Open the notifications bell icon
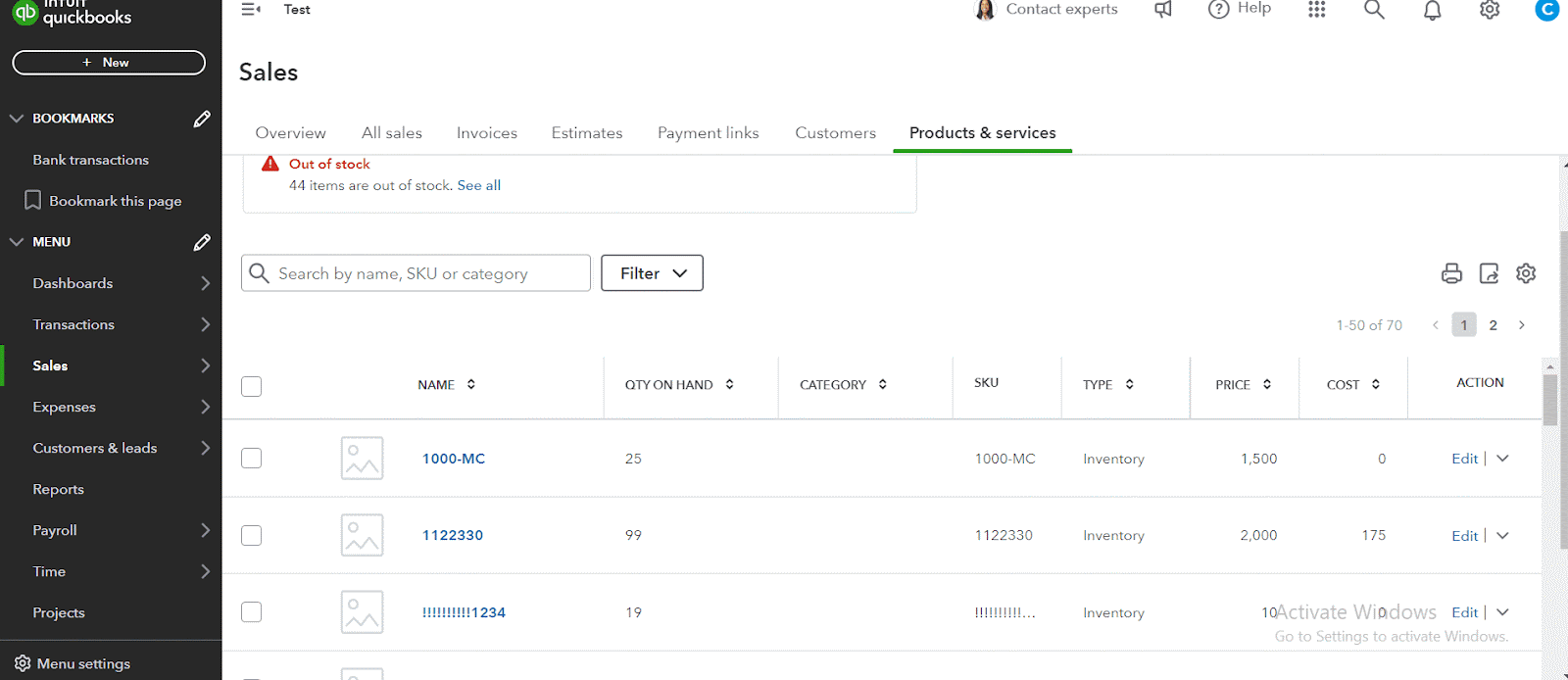The height and width of the screenshot is (680, 1568). pyautogui.click(x=1432, y=10)
